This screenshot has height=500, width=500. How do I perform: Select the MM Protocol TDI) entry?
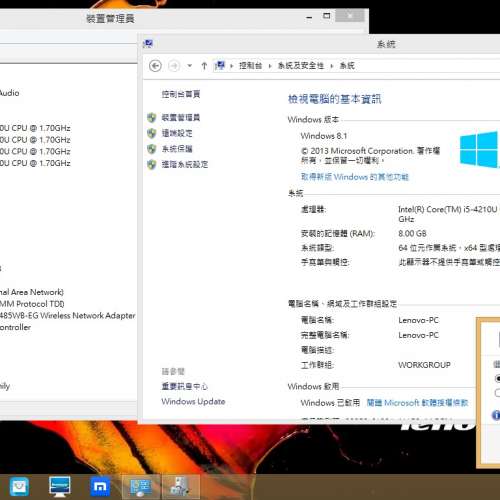click(32, 304)
